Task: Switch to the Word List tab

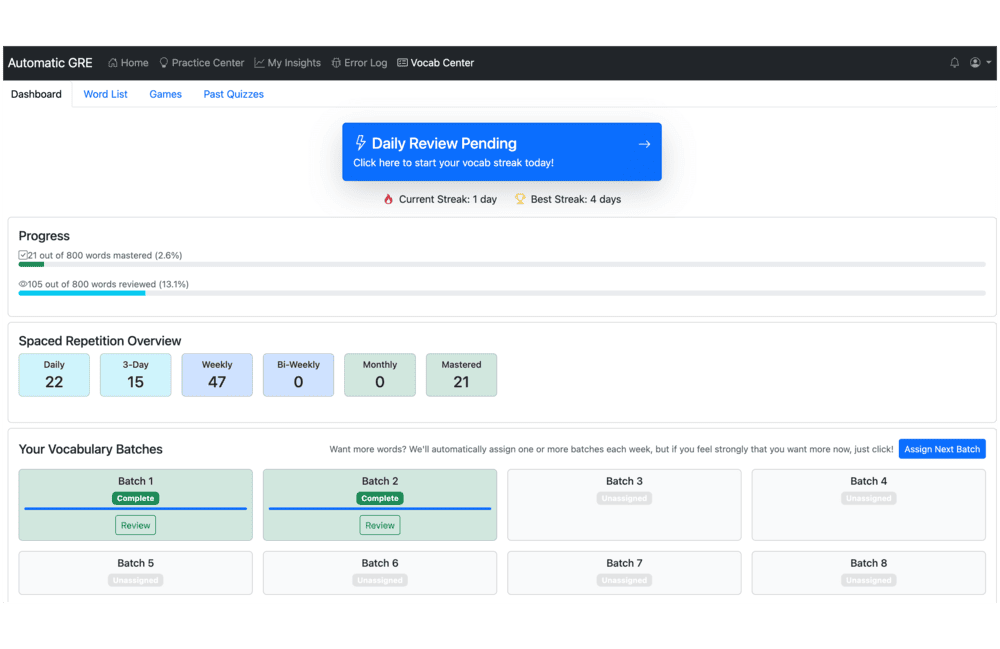Action: point(105,94)
